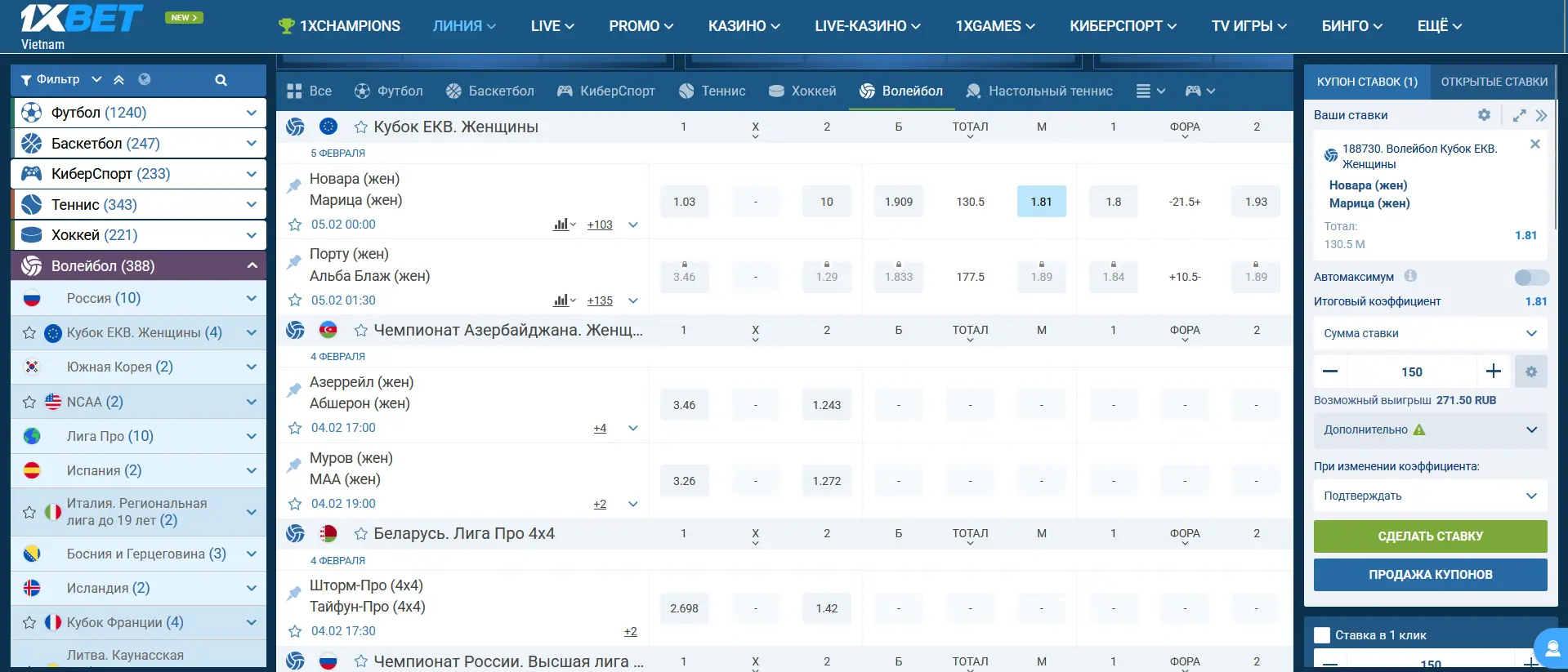Open statistics chart for Порту (жен) match
Screen dimensions: 1568x672
pos(564,300)
